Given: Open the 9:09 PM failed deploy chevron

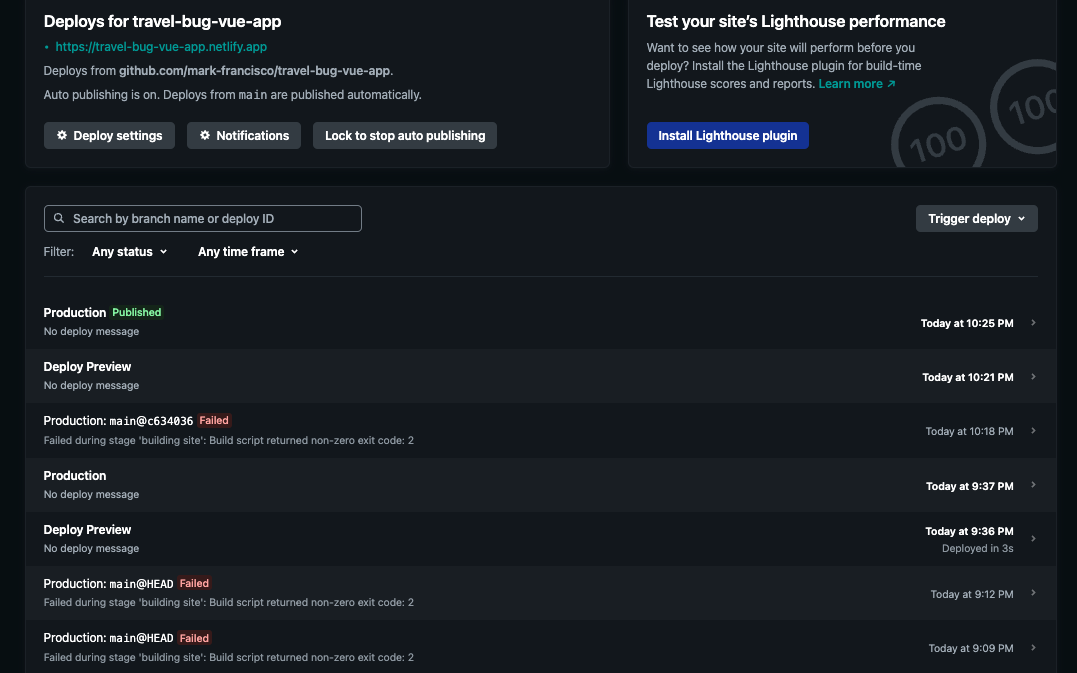Looking at the screenshot, I should (1033, 648).
